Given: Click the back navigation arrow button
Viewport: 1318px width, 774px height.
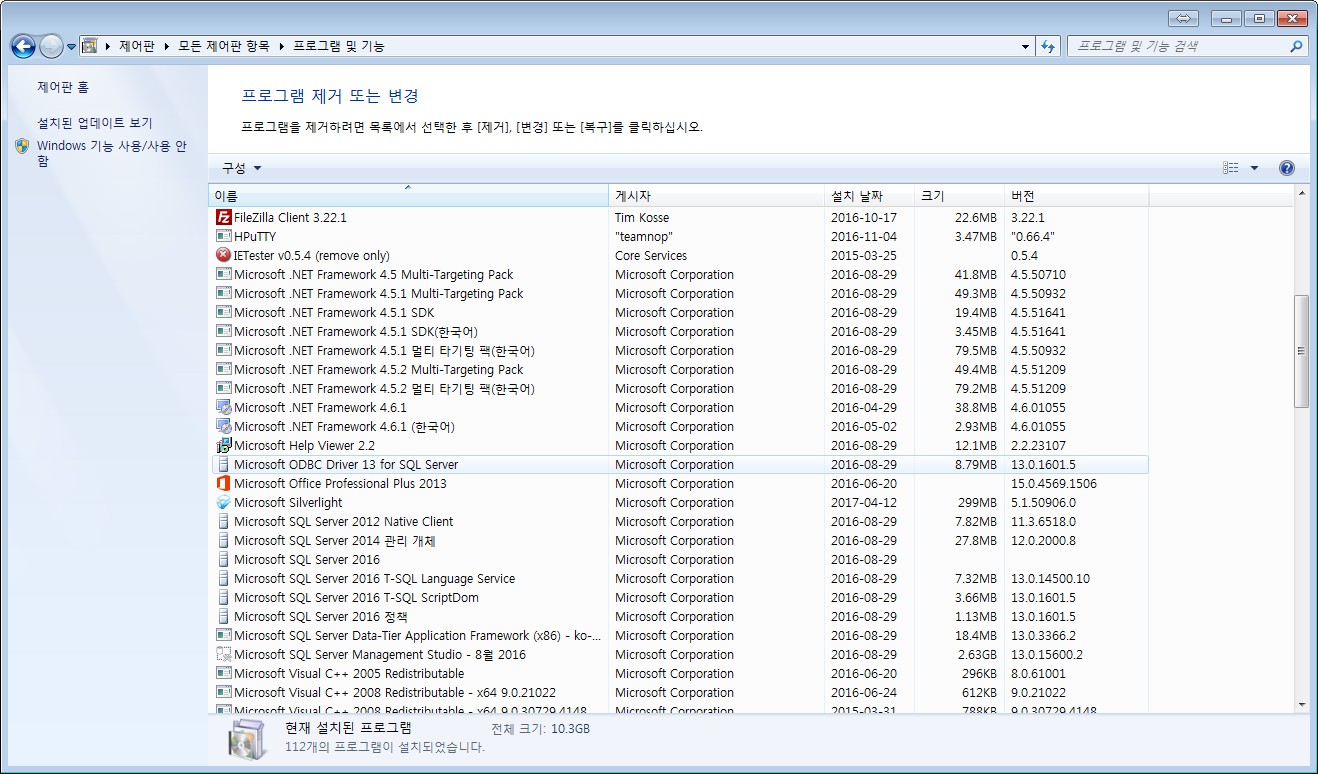Looking at the screenshot, I should pos(23,46).
